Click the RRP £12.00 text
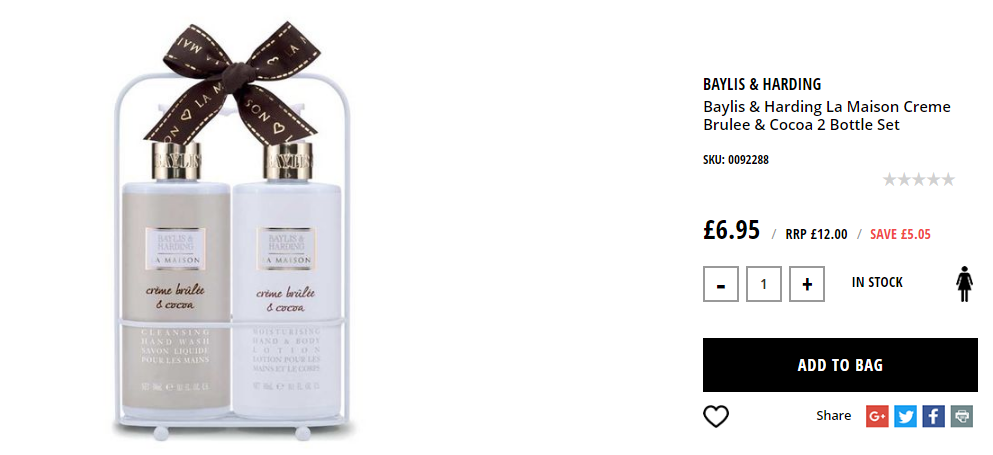The height and width of the screenshot is (455, 993). [816, 234]
